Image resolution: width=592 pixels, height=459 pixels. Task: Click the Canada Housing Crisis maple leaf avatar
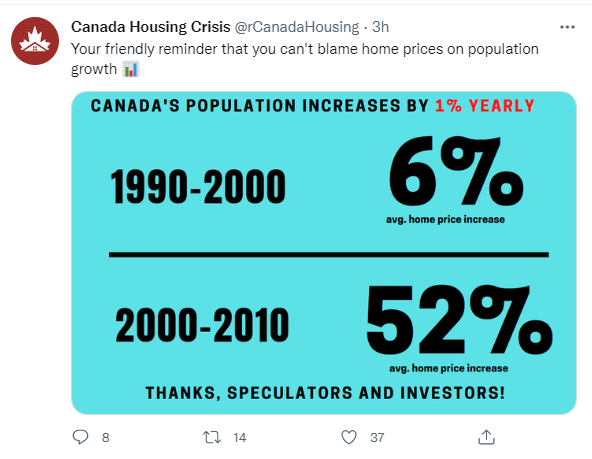point(35,41)
